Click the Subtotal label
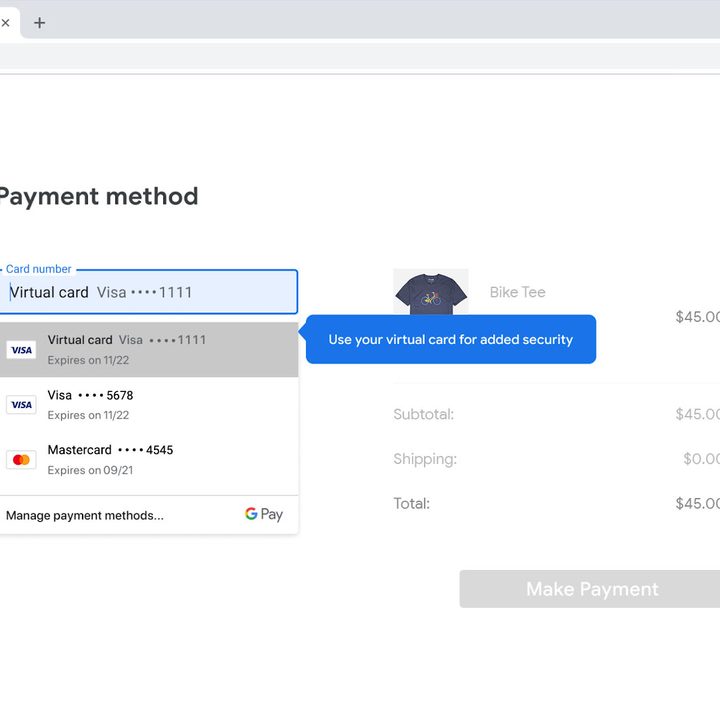This screenshot has height=720, width=720. coord(423,414)
